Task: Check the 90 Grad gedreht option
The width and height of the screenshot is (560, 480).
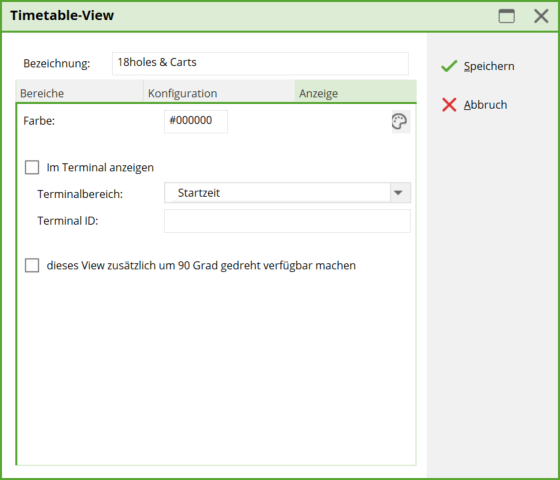Action: pos(32,265)
